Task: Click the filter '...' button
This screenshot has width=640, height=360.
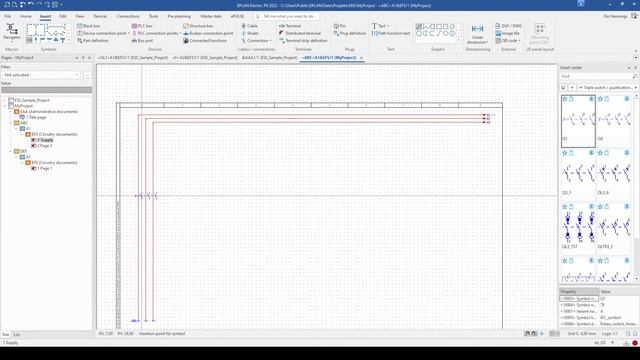Action: pyautogui.click(x=87, y=75)
